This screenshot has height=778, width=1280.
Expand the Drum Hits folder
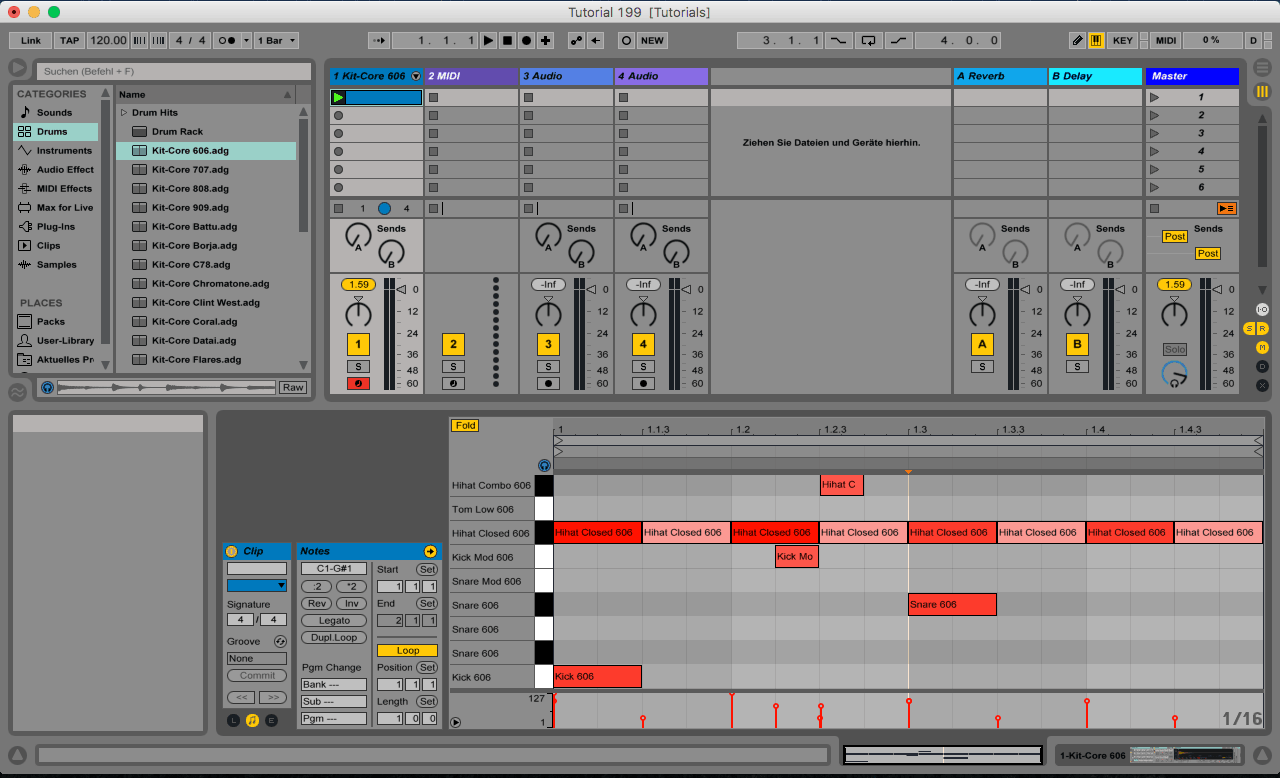[x=125, y=113]
